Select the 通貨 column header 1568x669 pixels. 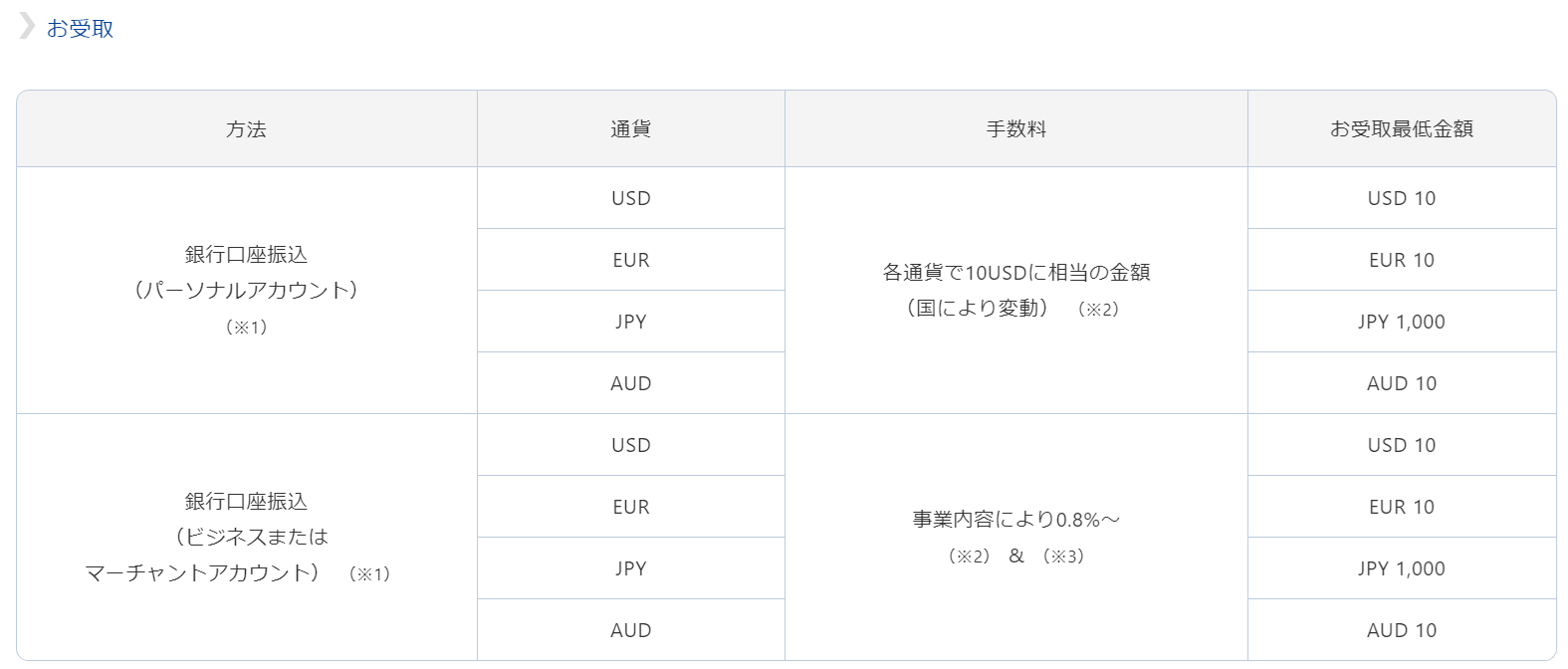631,128
